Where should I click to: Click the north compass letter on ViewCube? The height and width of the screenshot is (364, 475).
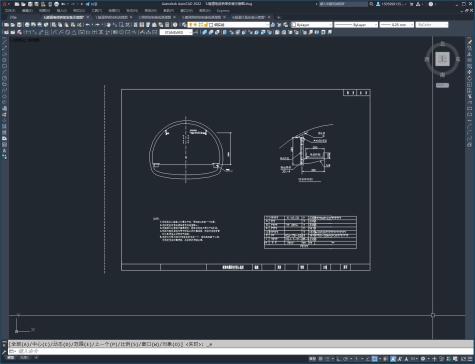point(443,44)
